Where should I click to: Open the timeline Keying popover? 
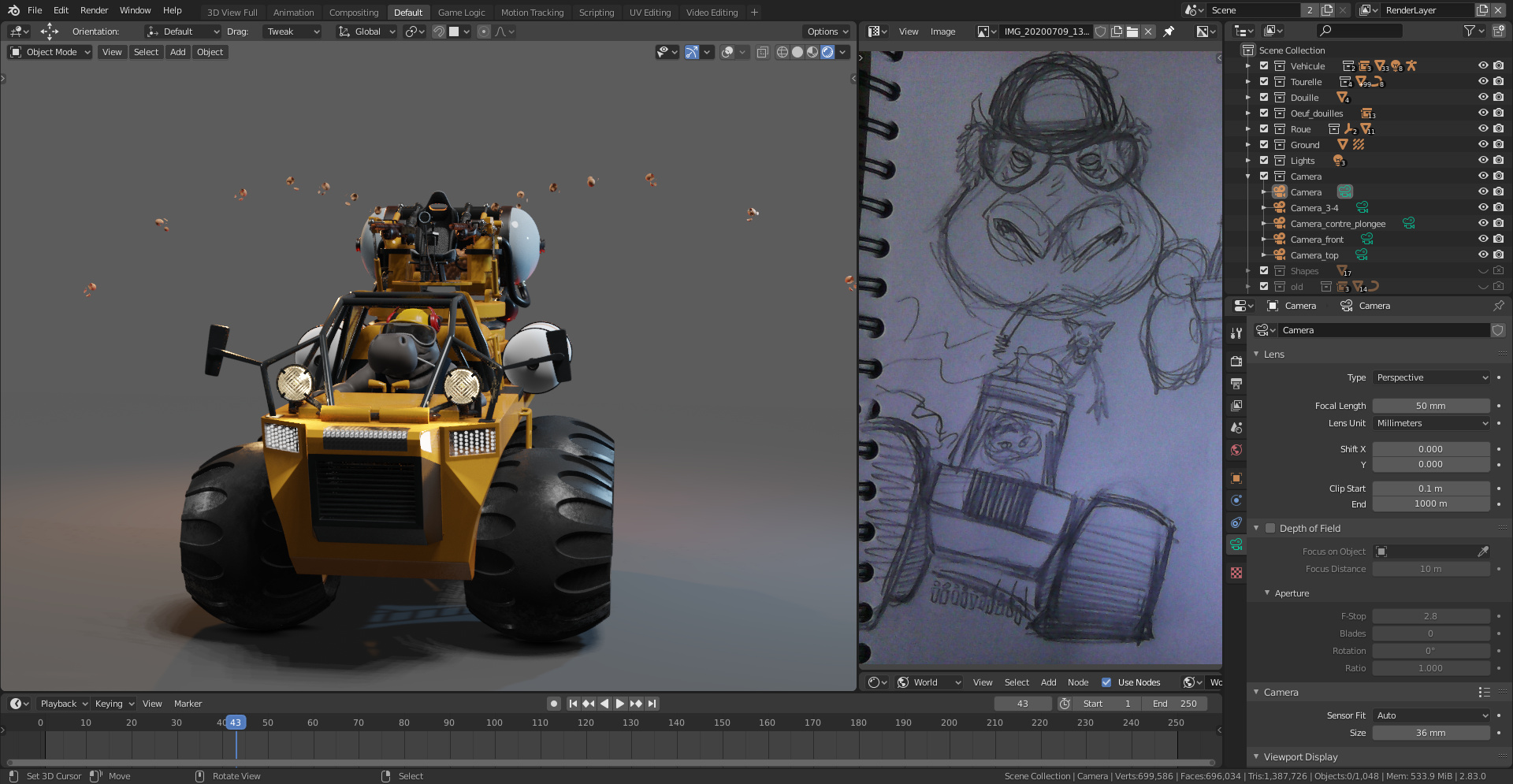point(114,704)
